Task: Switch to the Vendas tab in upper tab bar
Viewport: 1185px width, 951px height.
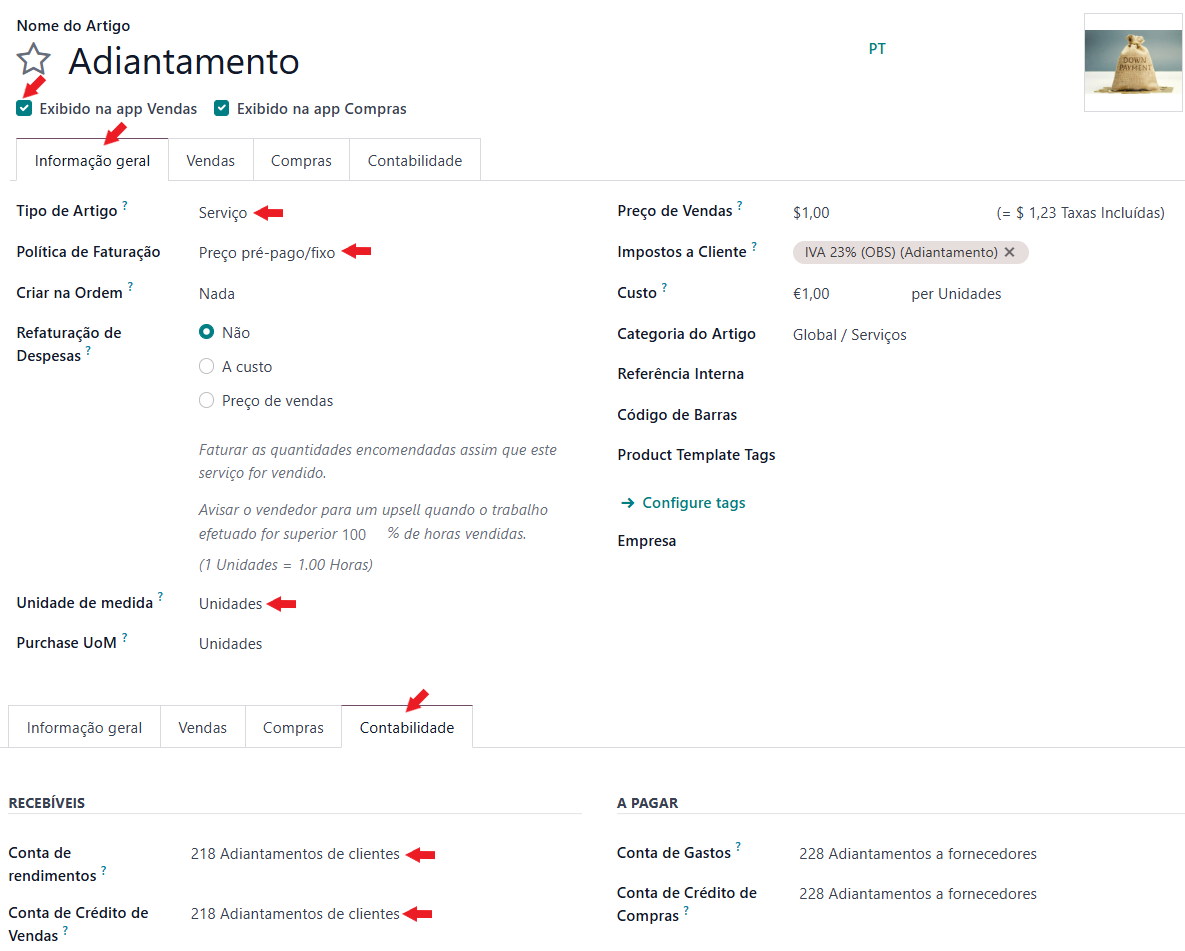Action: point(210,161)
